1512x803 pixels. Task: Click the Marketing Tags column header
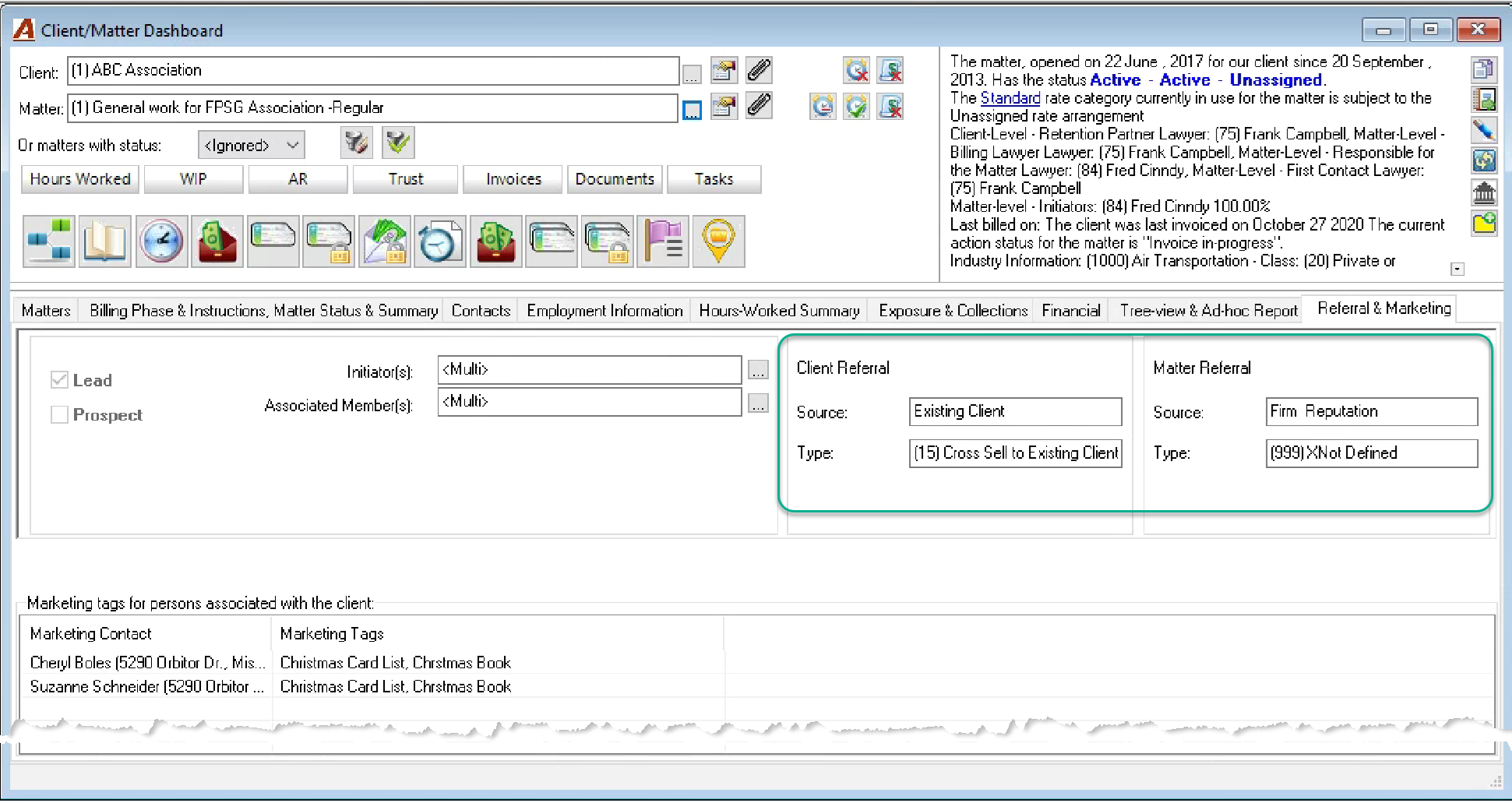coord(498,634)
